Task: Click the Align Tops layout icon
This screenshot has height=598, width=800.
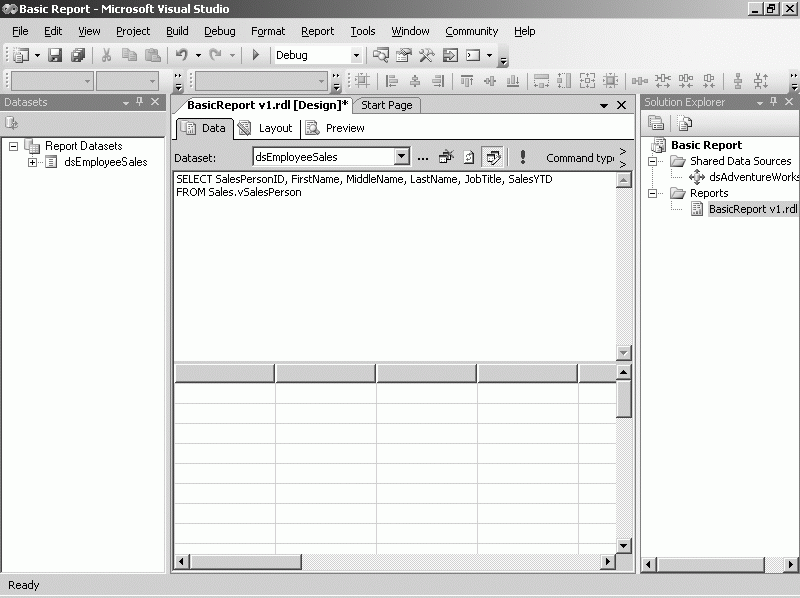Action: click(x=467, y=81)
